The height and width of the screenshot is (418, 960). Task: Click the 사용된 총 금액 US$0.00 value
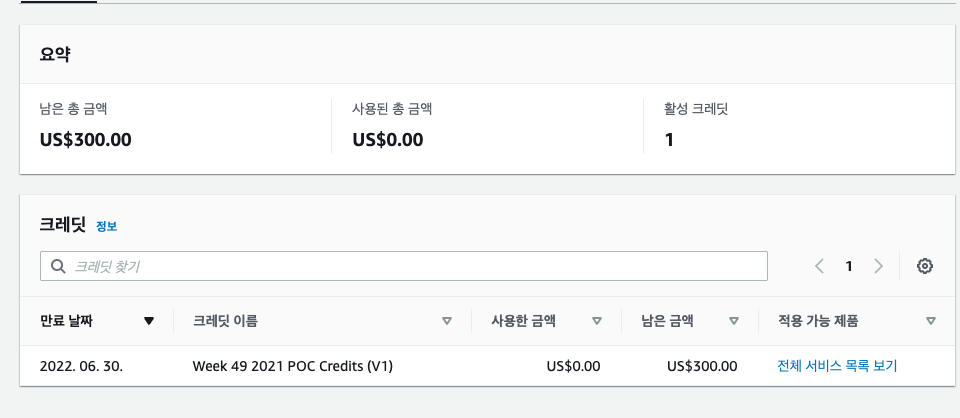tap(388, 139)
